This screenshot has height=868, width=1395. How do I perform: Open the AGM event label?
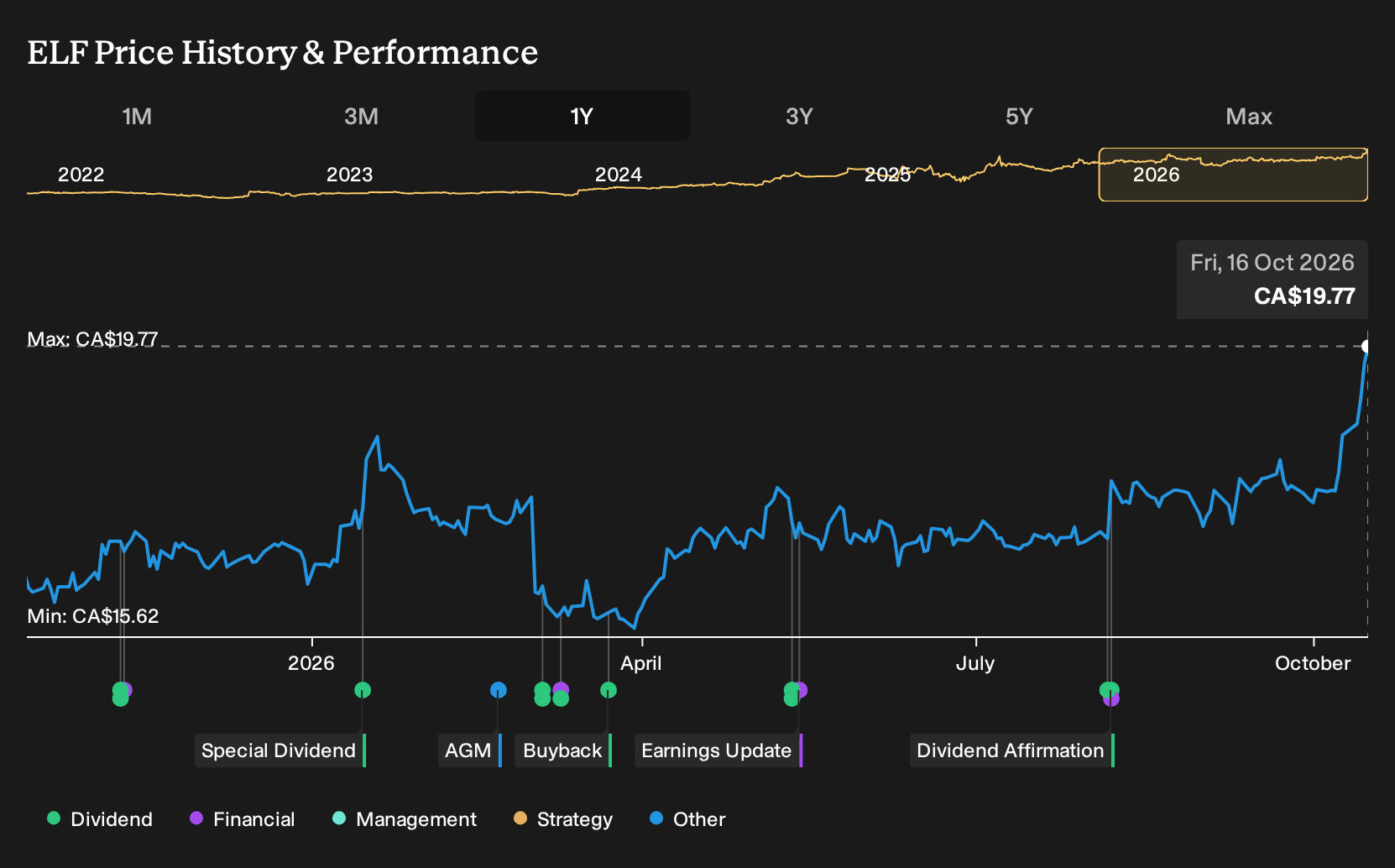tap(470, 750)
